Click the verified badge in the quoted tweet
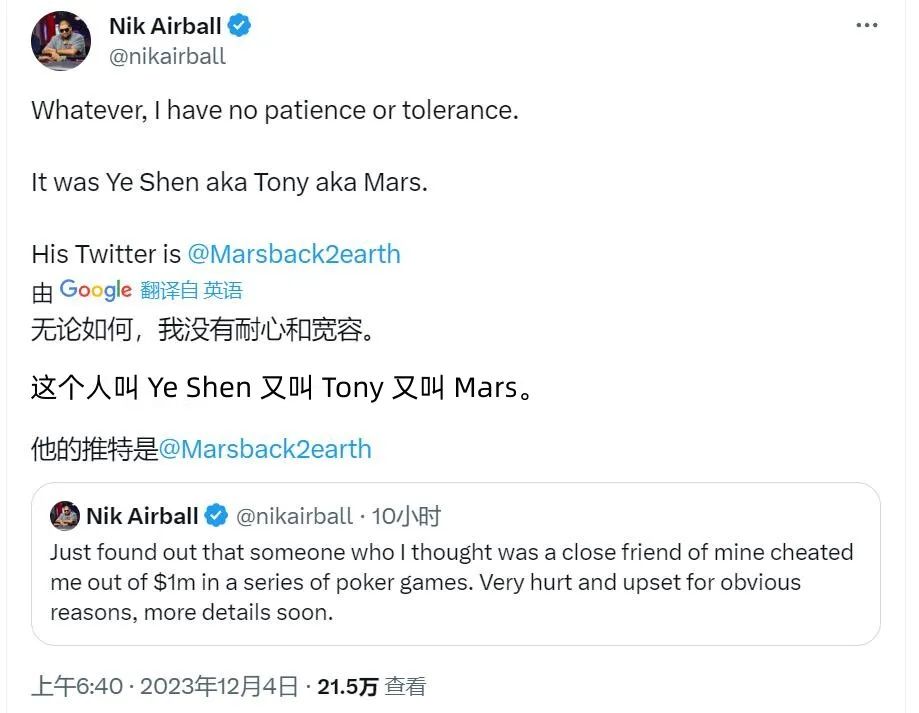 216,516
